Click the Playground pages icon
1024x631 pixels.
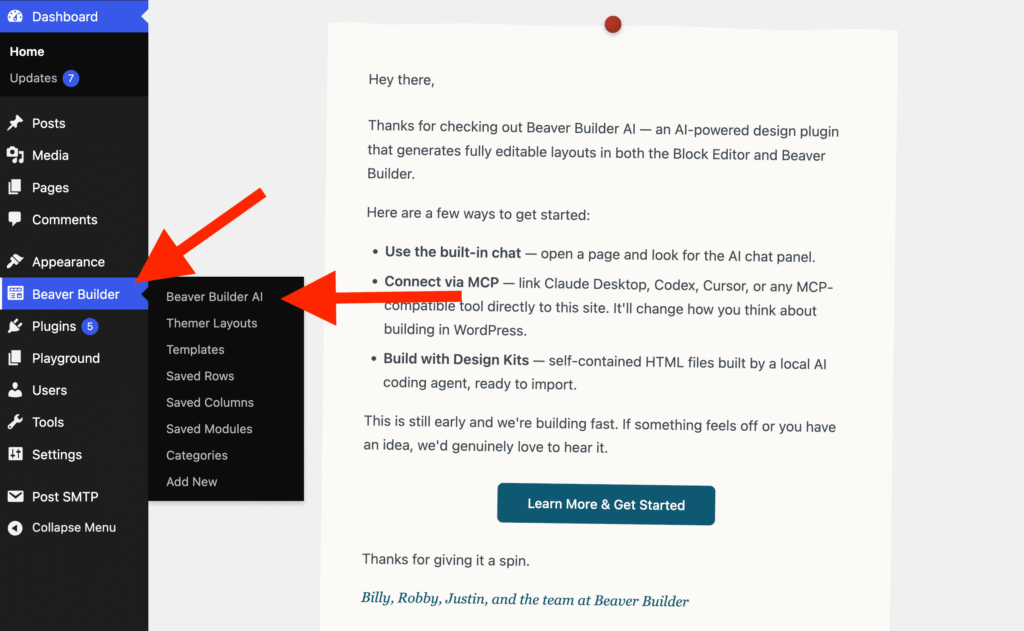pos(15,358)
